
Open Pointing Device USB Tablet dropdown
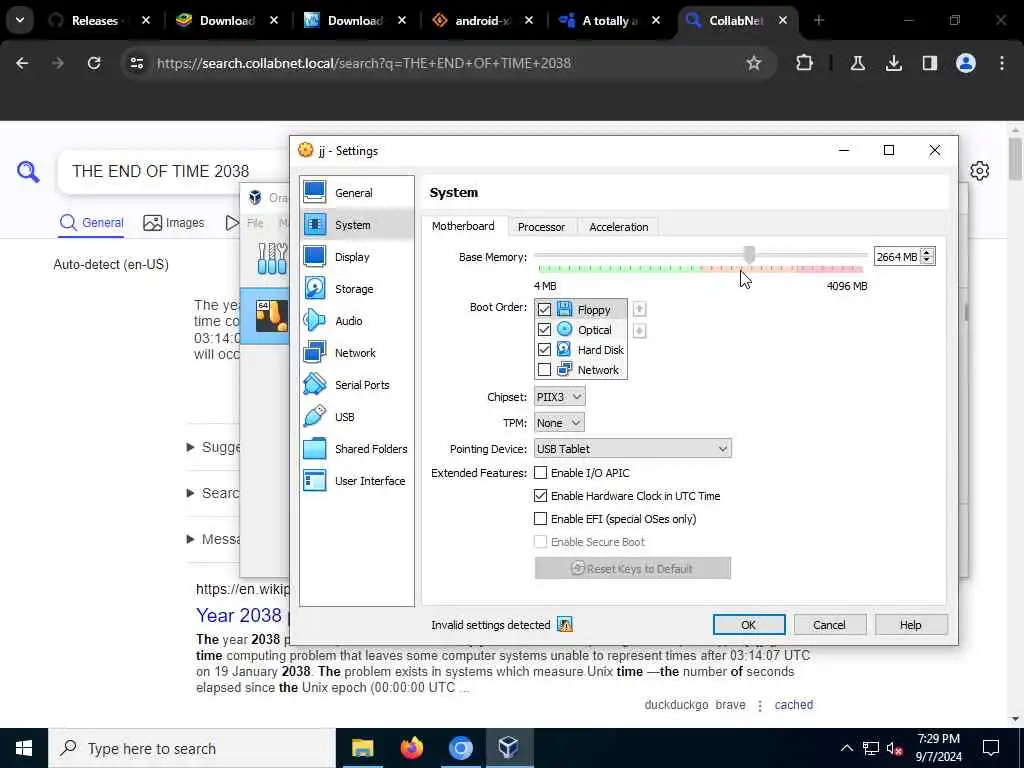[633, 449]
